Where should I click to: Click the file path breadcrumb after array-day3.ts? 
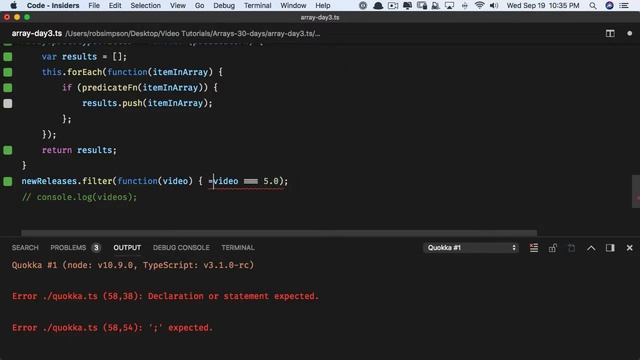tap(193, 33)
